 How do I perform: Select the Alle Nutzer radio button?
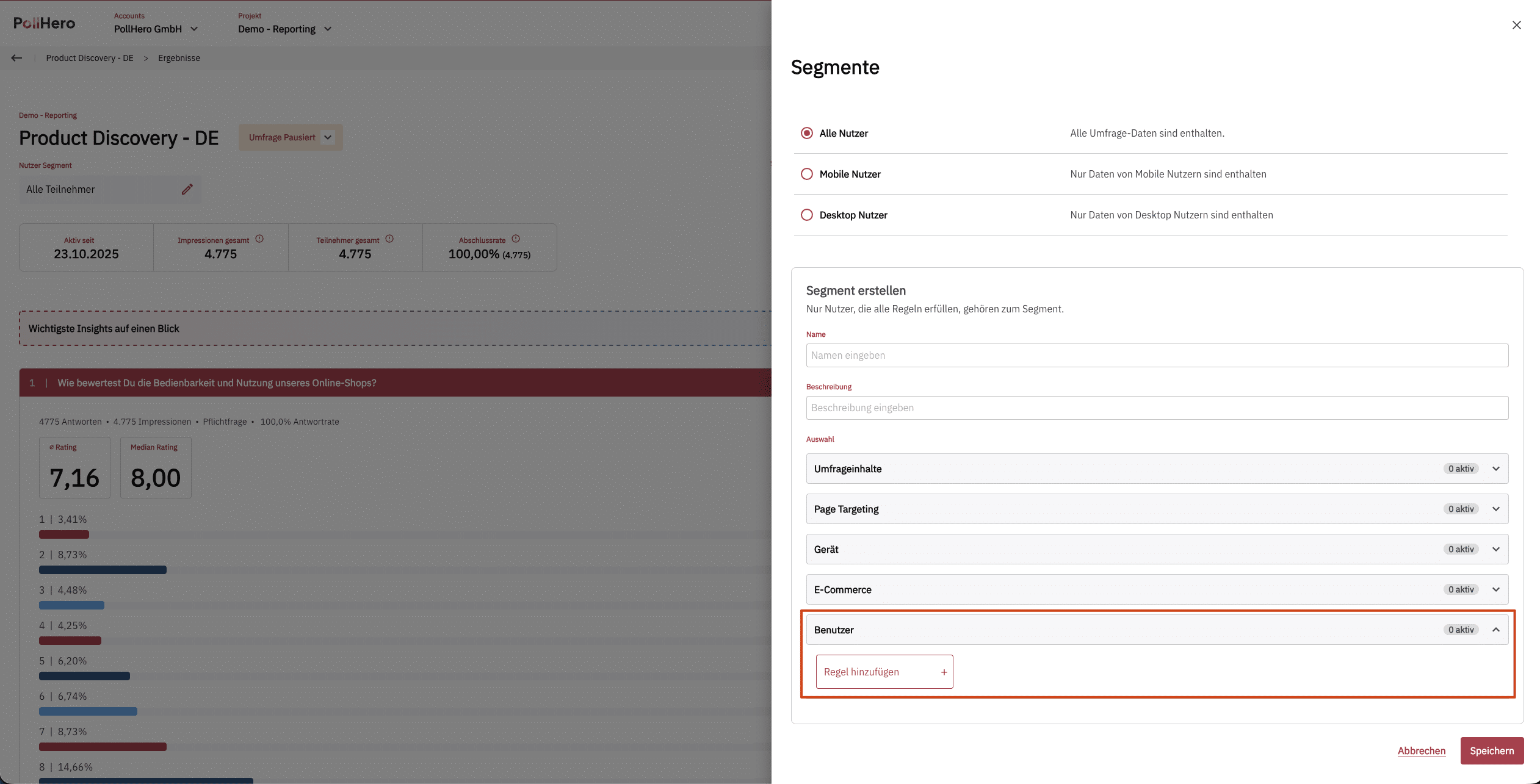click(x=807, y=133)
